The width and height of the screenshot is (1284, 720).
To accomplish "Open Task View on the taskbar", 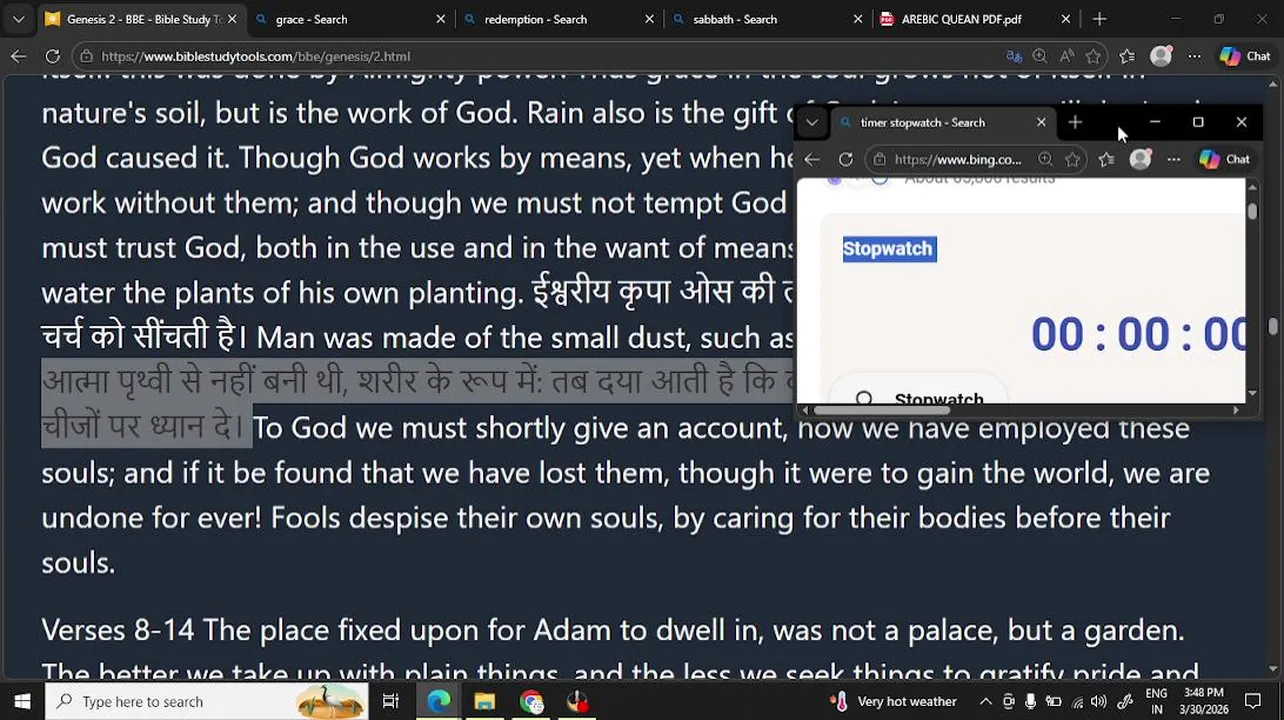I will click(x=391, y=701).
